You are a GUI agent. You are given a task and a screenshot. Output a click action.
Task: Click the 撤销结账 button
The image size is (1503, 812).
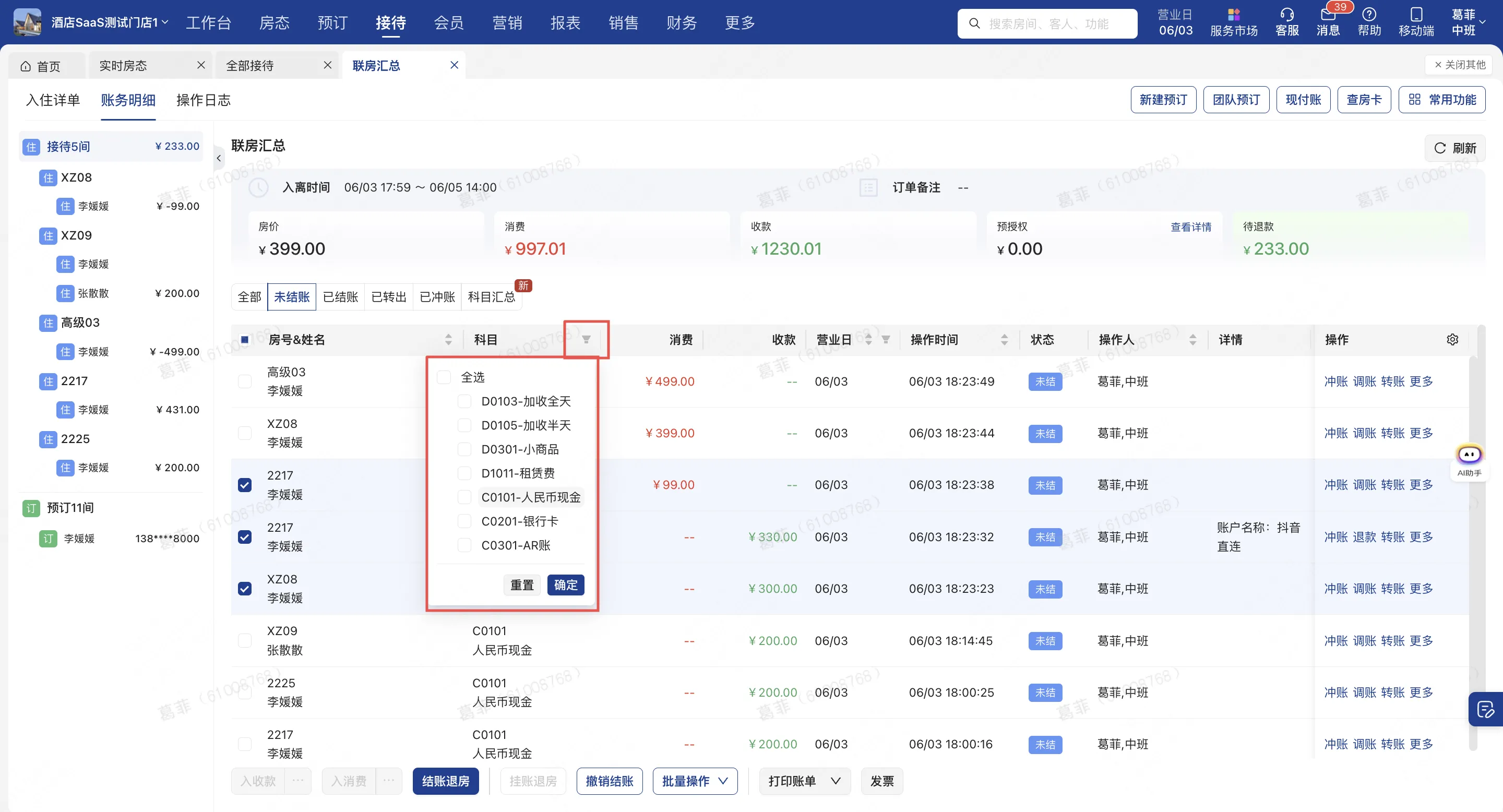click(609, 781)
